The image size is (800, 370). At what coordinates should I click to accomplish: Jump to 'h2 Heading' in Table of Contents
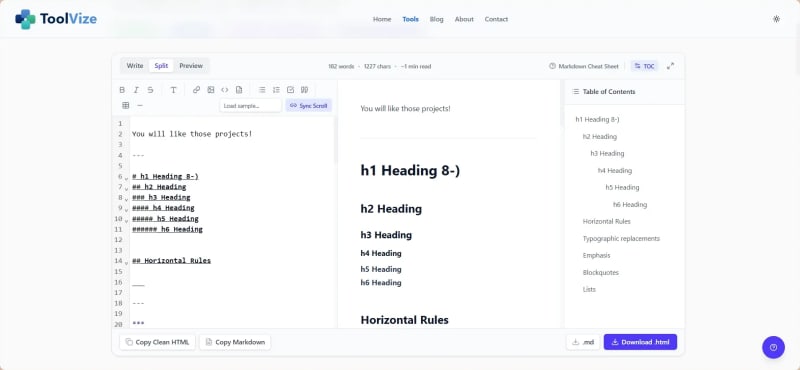pos(600,136)
